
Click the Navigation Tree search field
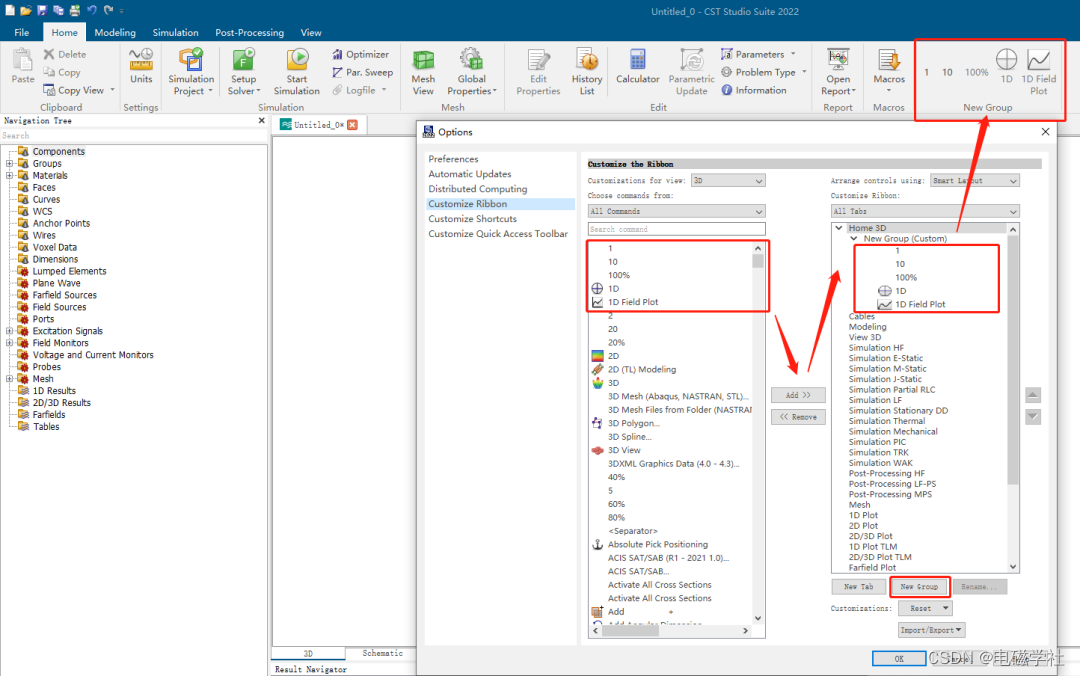tap(134, 136)
